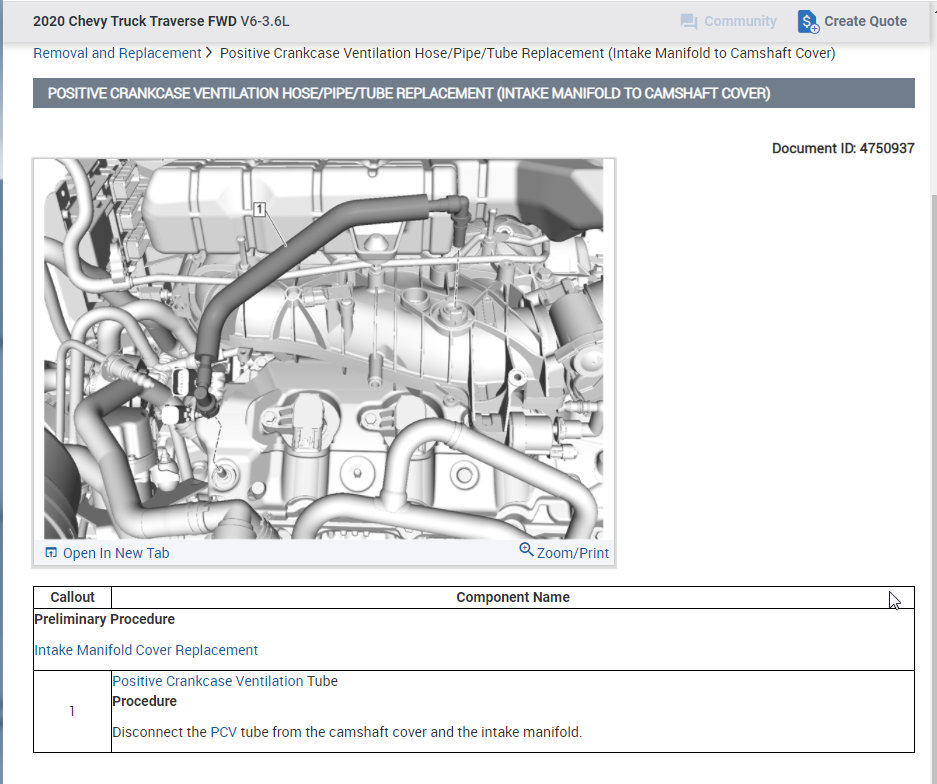Click the PCV engine diagram image
Screen dimensions: 937x784
[x=323, y=349]
